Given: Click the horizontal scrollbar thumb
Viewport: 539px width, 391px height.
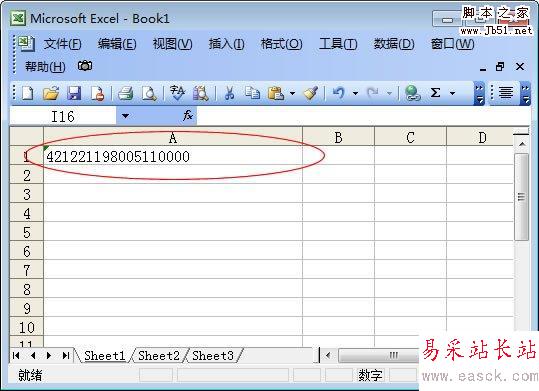Looking at the screenshot, I should 380,356.
